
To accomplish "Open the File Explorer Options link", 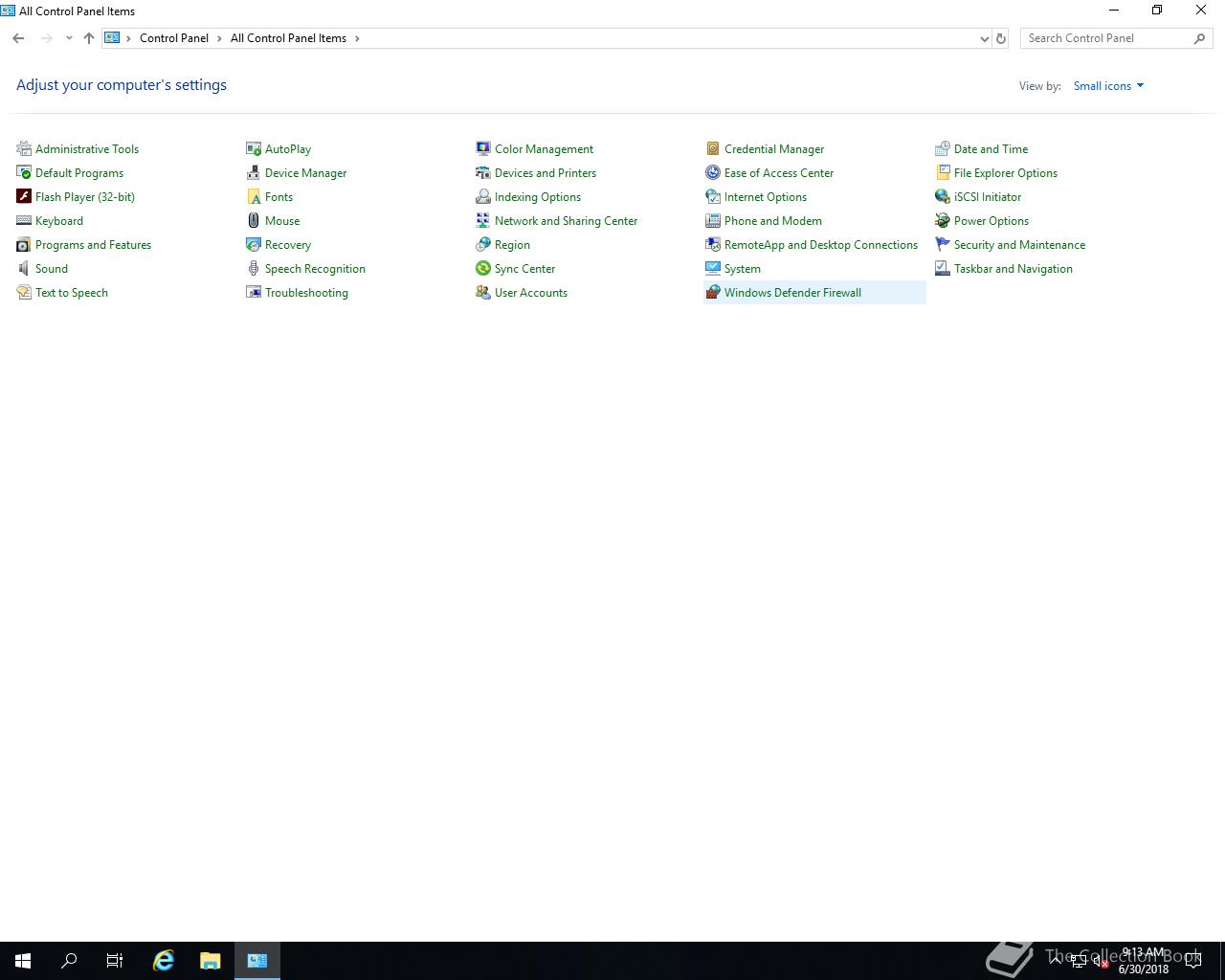I will (x=1005, y=172).
